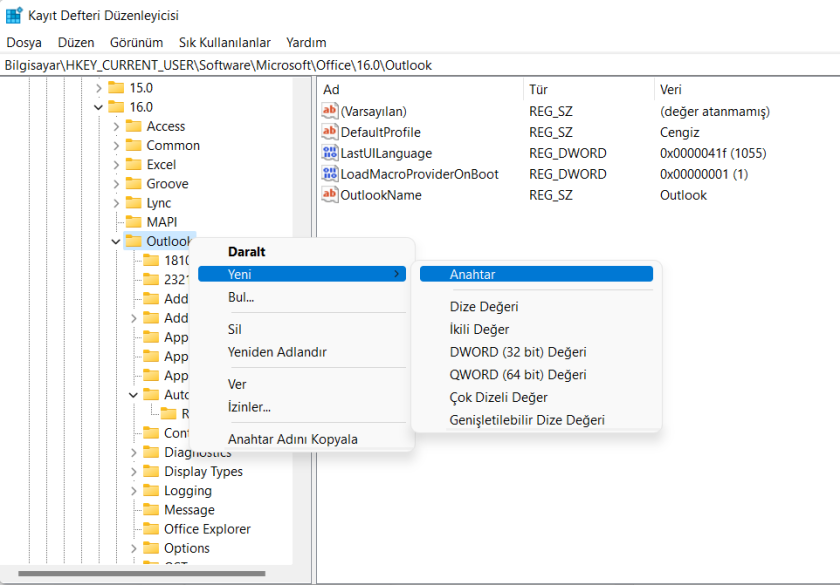
Task: Click the LoadMacroProviderOnBoot binary icon
Action: coord(330,174)
